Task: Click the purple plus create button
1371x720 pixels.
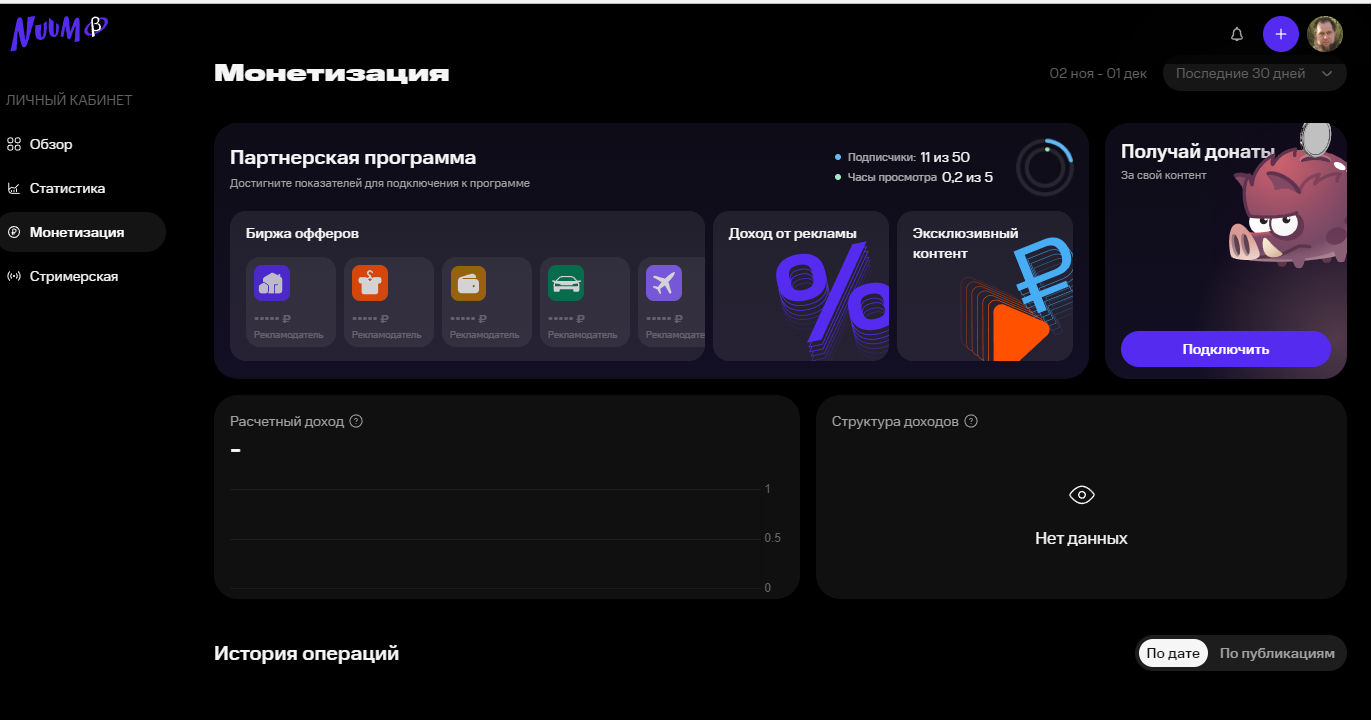Action: click(x=1280, y=34)
